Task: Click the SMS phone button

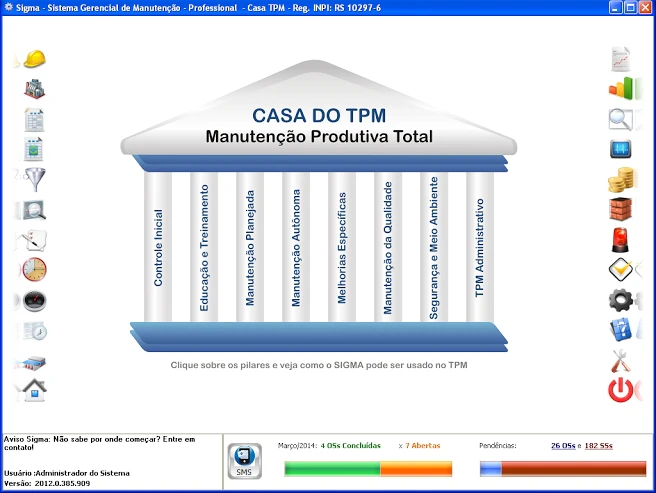Action: pyautogui.click(x=245, y=461)
